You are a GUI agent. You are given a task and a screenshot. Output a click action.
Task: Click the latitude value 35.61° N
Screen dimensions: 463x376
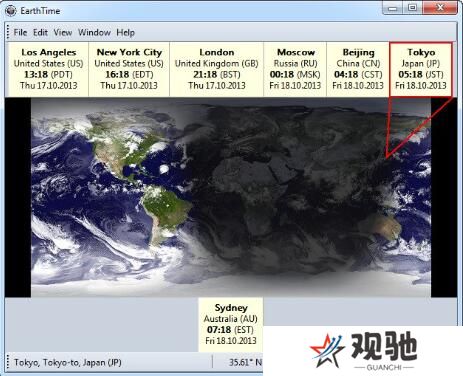pos(245,362)
